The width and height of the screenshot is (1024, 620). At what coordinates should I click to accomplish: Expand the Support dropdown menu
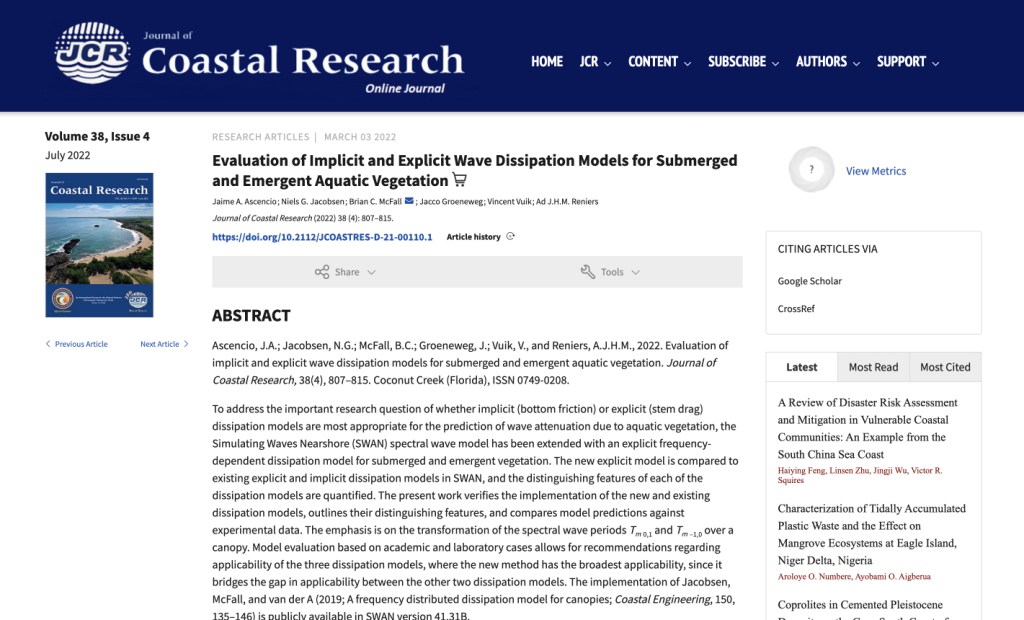point(907,62)
